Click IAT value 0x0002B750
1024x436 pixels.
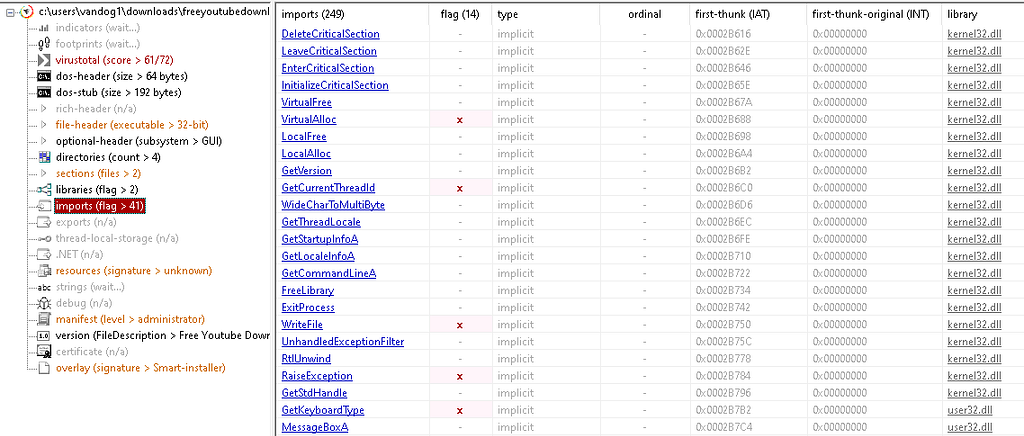pyautogui.click(x=722, y=324)
